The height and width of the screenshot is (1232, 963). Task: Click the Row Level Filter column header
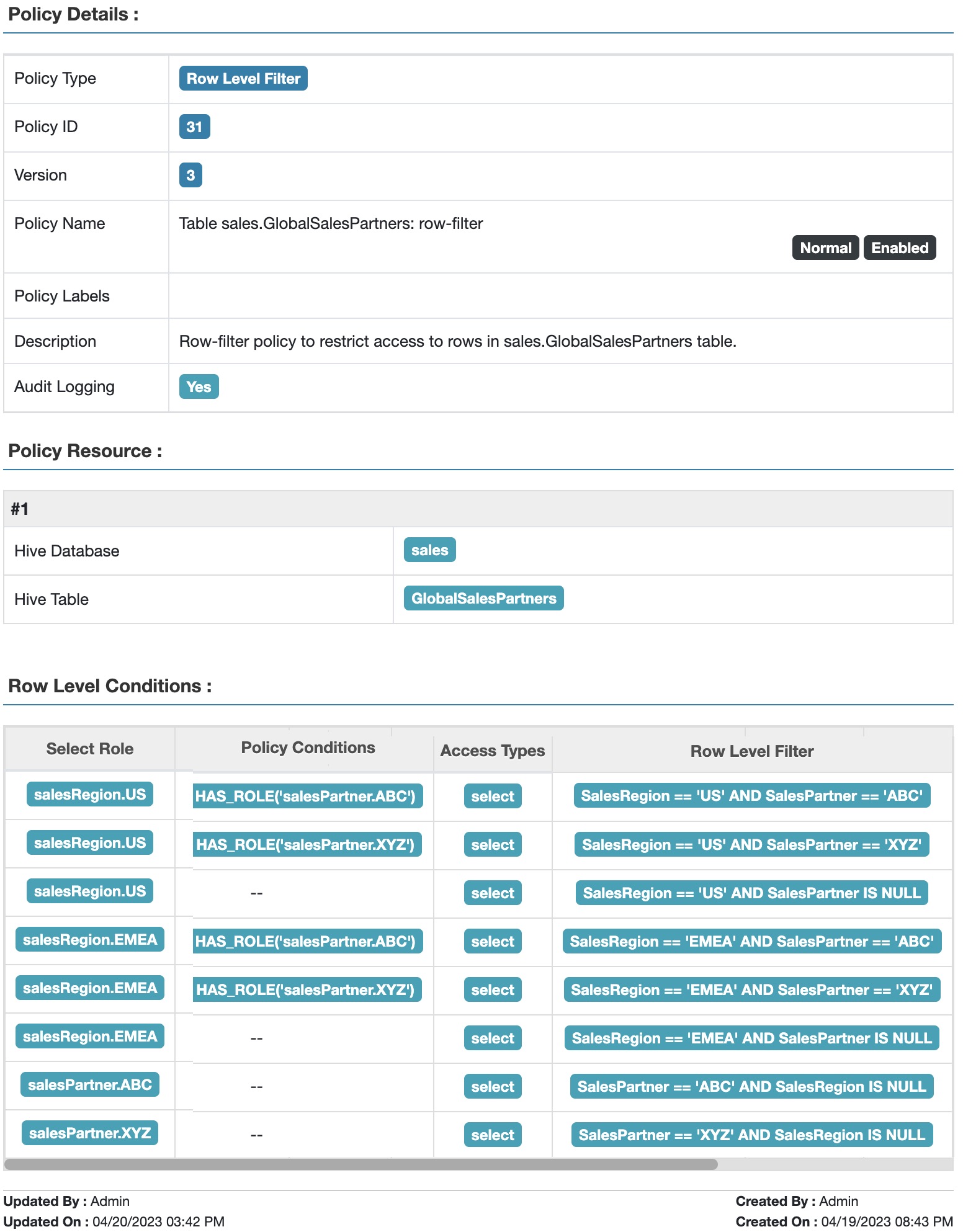[751, 751]
